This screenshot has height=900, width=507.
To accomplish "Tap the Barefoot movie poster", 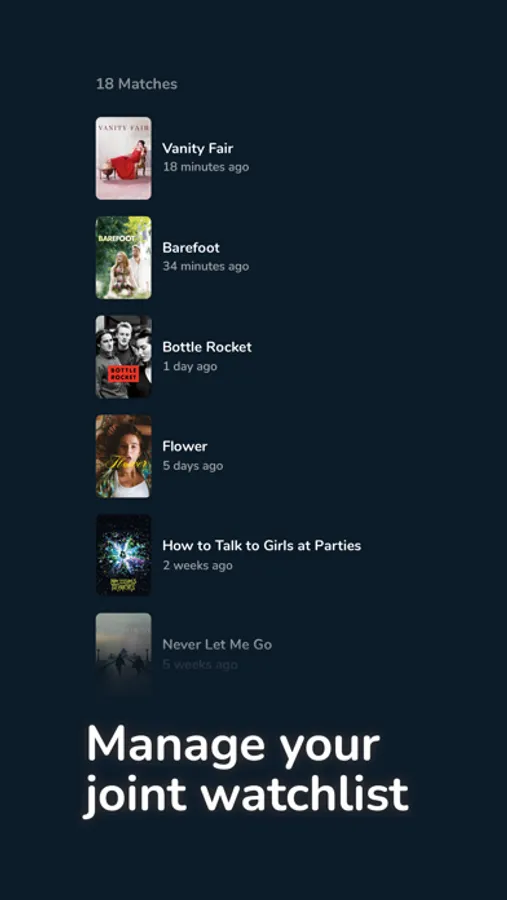I will pyautogui.click(x=123, y=258).
